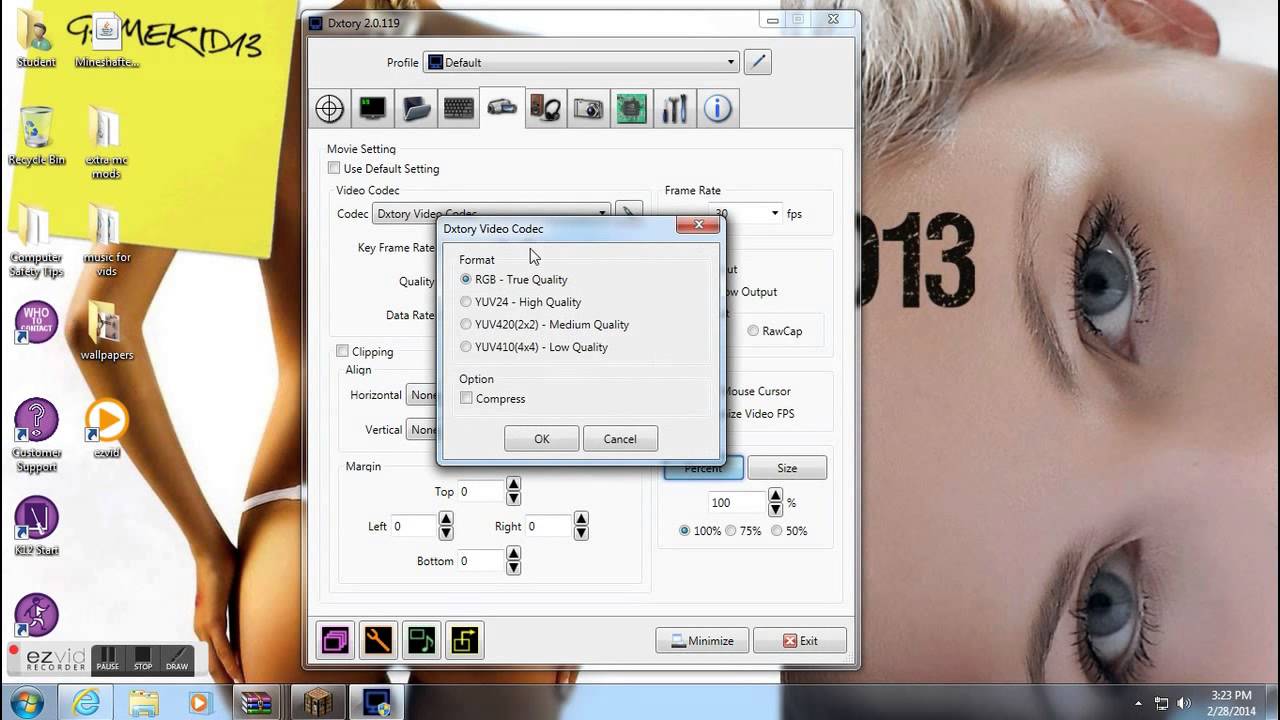This screenshot has width=1280, height=720.
Task: Click the green screen-and-music-note icon in Dxtory
Action: tap(422, 640)
